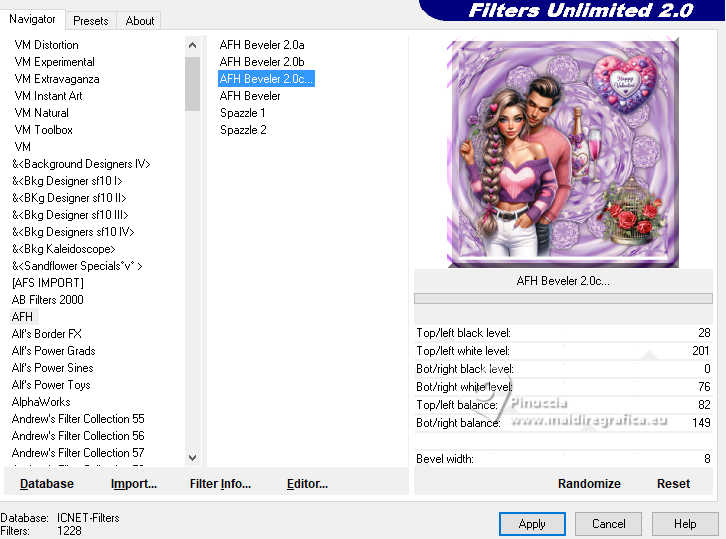
Task: Click the category list scroll-down arrow
Action: [x=193, y=458]
